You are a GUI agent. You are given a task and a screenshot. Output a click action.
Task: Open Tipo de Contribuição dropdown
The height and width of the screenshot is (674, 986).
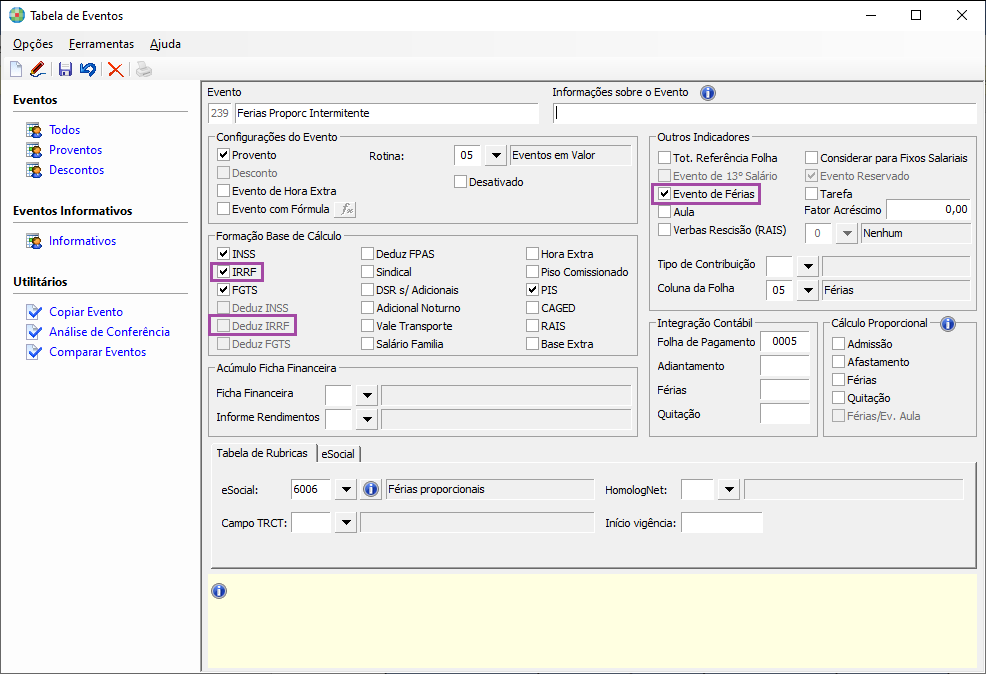(808, 267)
